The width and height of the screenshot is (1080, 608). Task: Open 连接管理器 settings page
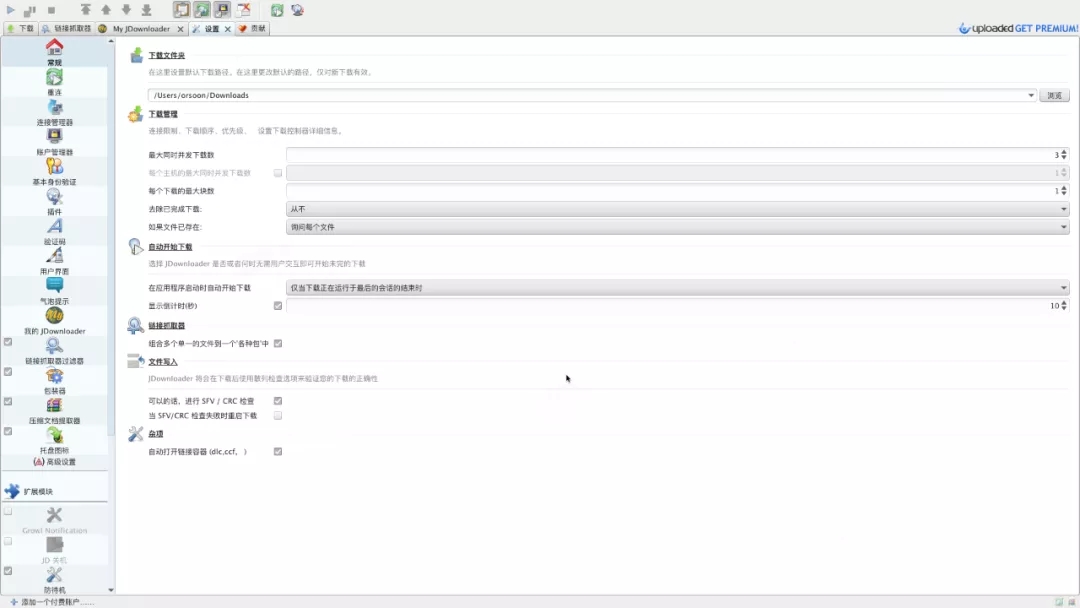54,112
